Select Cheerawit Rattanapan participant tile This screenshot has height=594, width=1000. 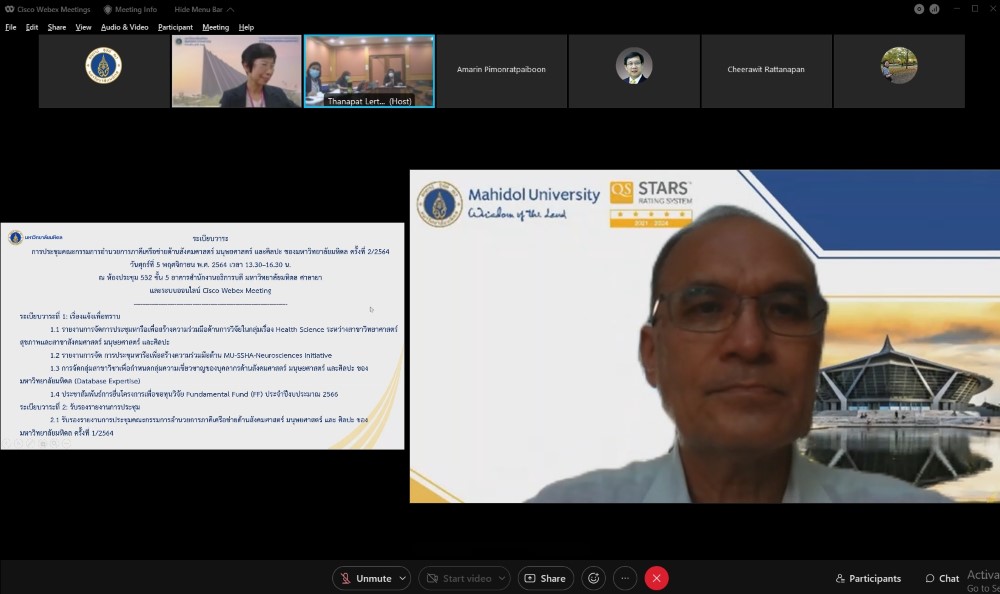pos(766,70)
